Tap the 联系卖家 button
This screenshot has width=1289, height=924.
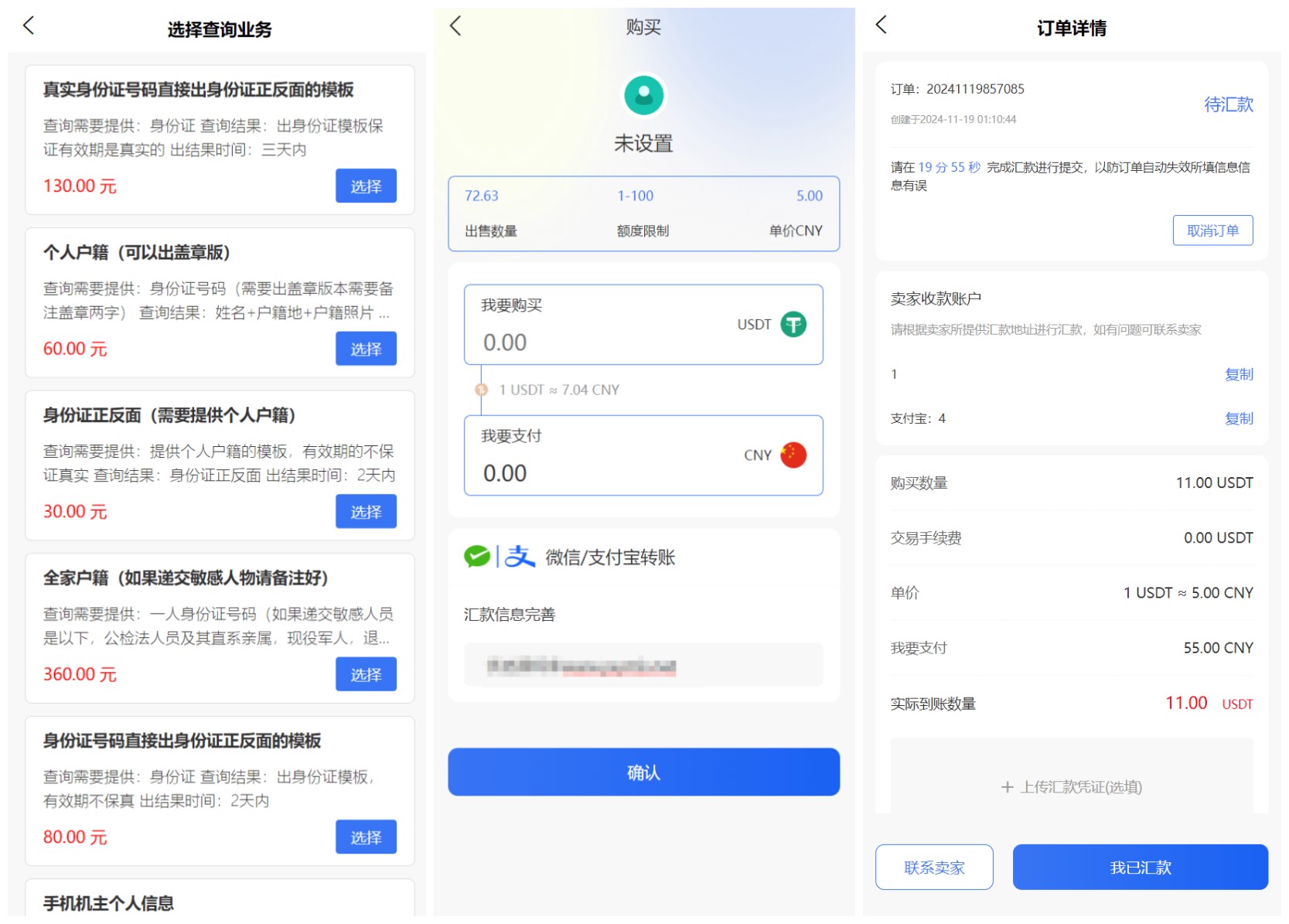[x=933, y=868]
